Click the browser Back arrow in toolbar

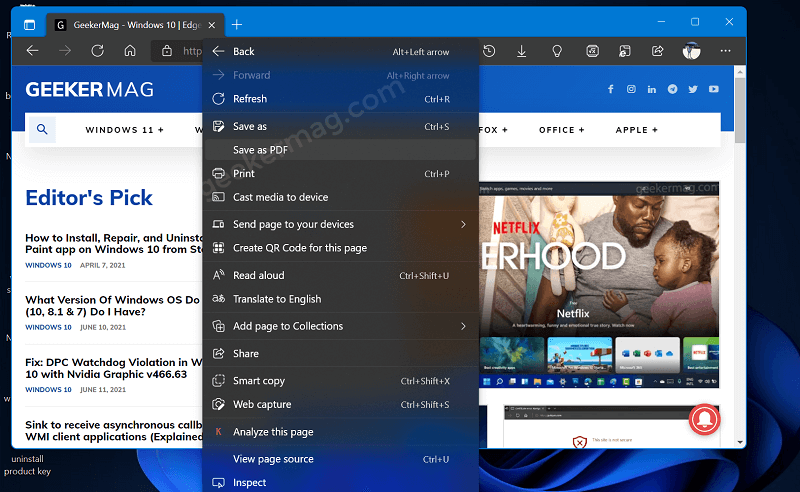(x=33, y=51)
